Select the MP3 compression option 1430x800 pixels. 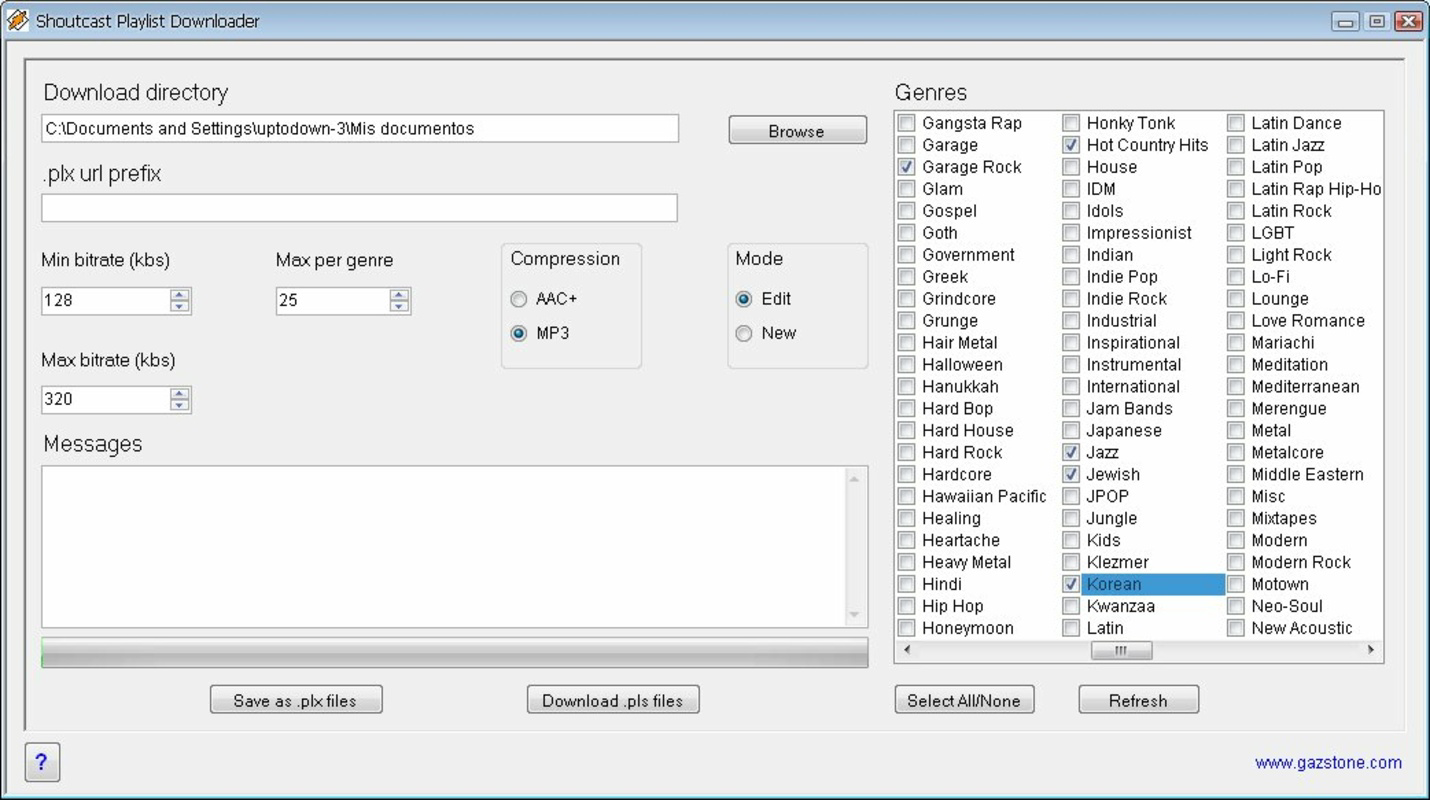point(518,334)
